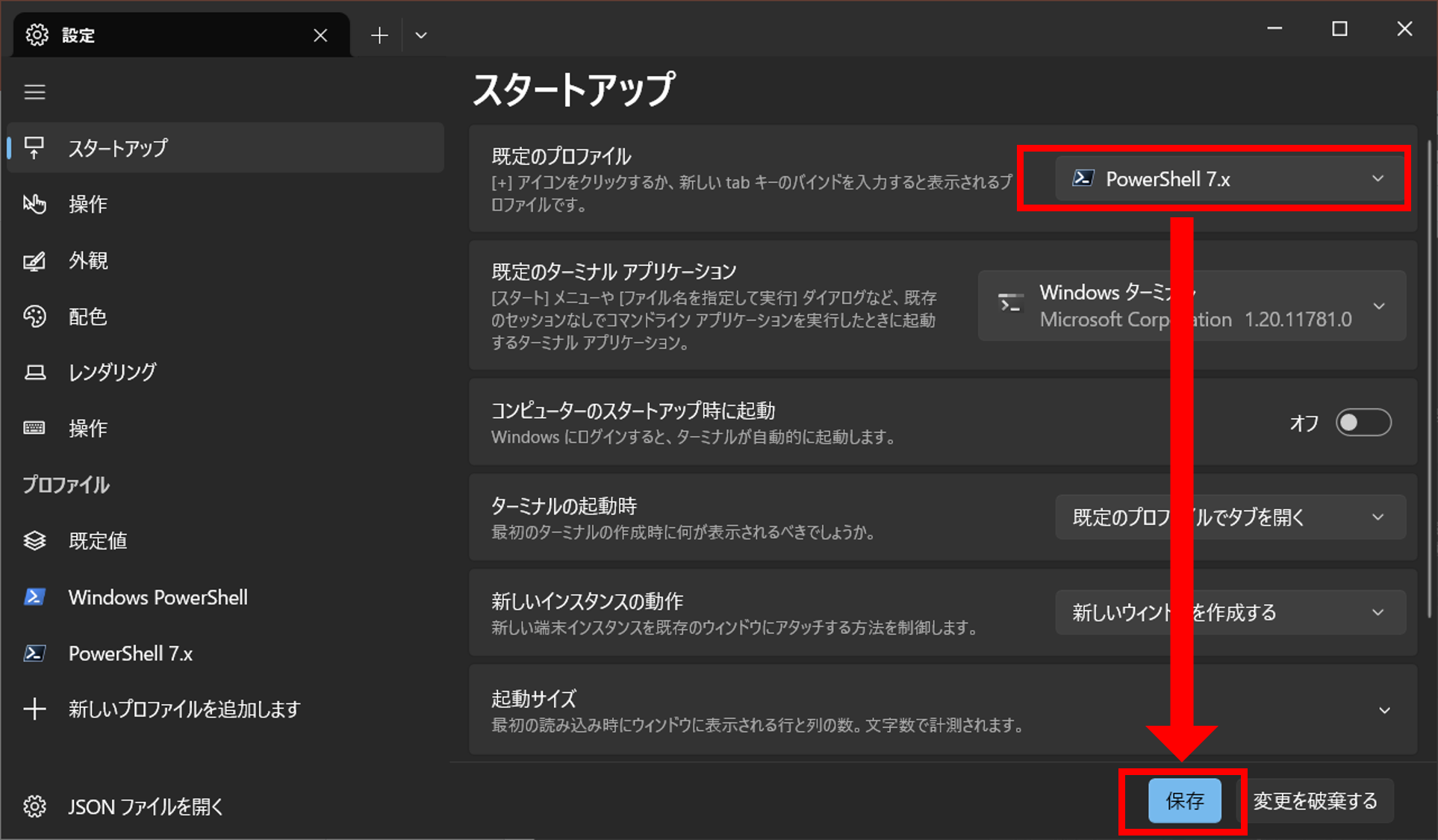Go to the appearance settings page
The width and height of the screenshot is (1438, 840).
88,261
